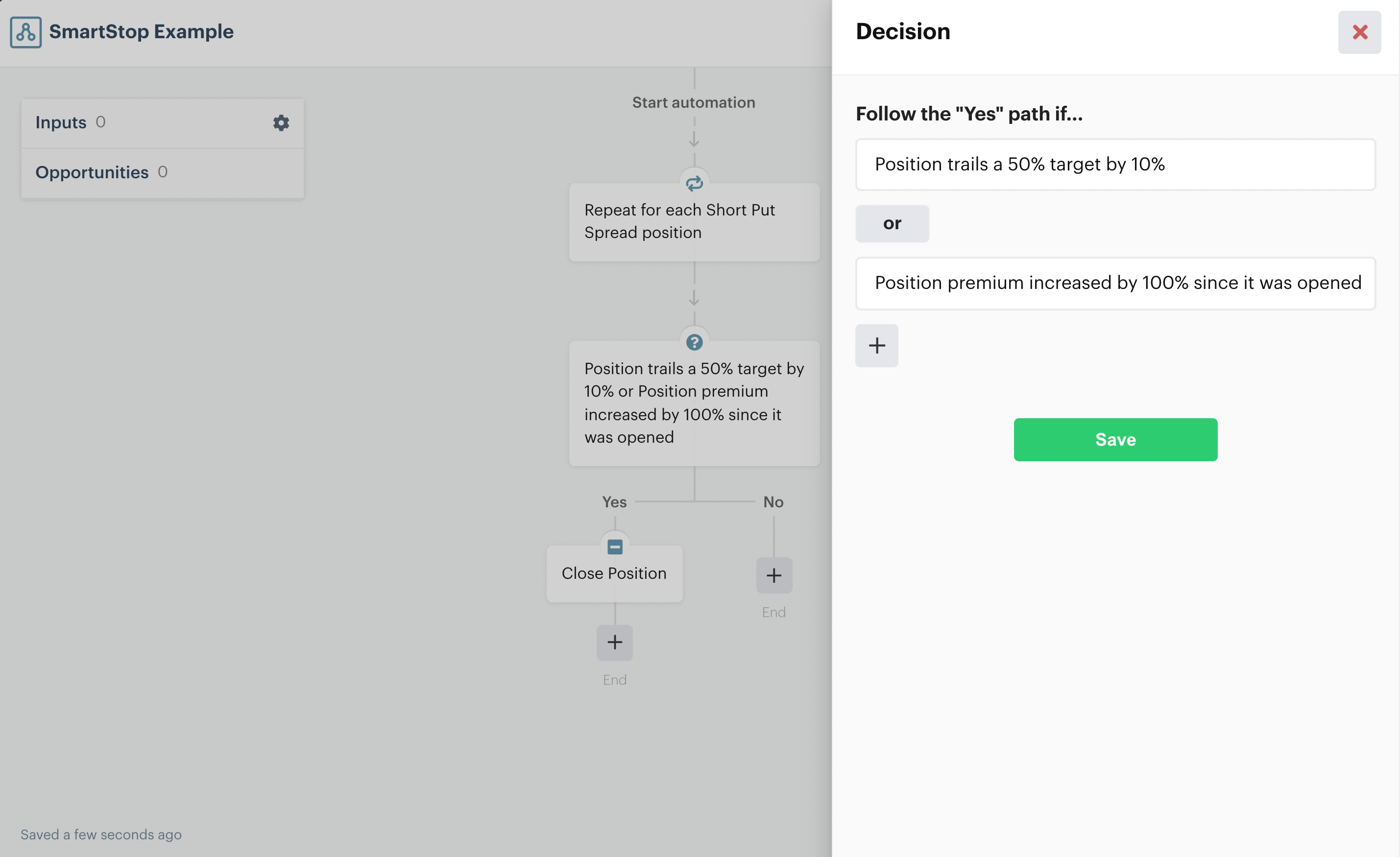This screenshot has width=1400, height=857.
Task: Click the SmartStop automation logo icon
Action: [25, 32]
